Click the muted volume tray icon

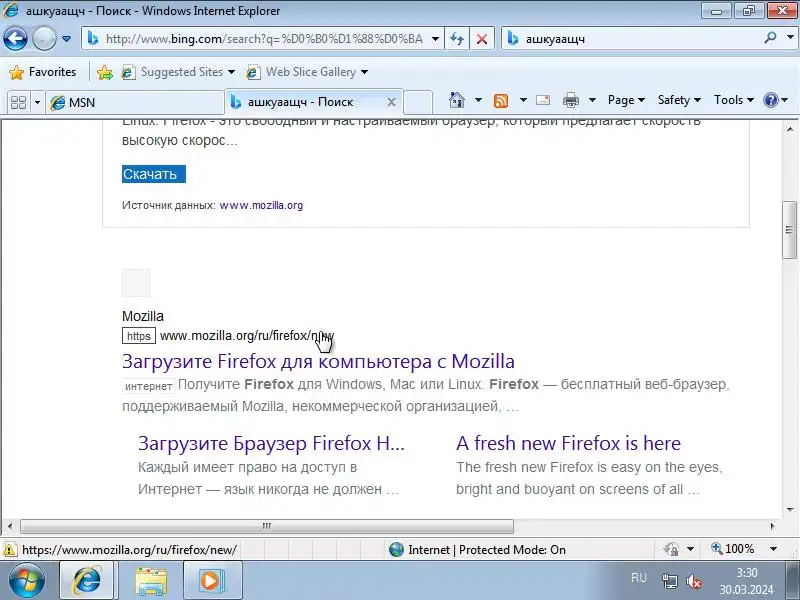[694, 581]
